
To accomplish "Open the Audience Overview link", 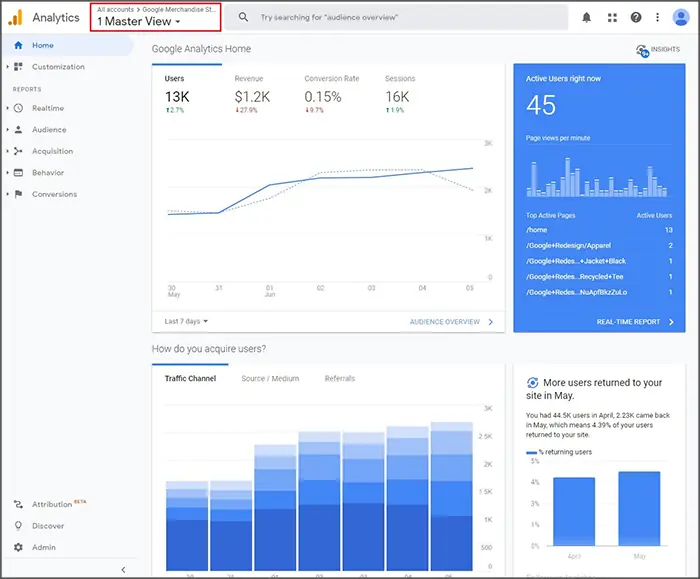I will (445, 322).
